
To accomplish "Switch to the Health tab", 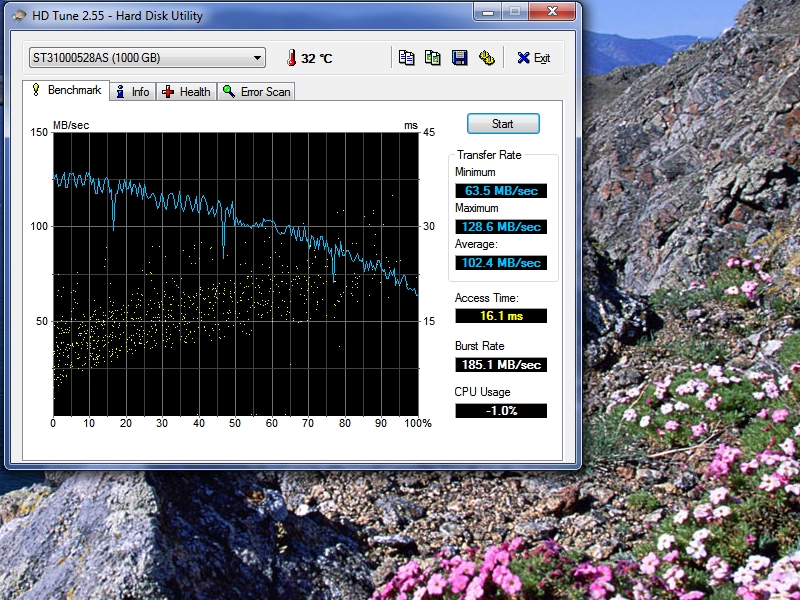I will coord(186,92).
